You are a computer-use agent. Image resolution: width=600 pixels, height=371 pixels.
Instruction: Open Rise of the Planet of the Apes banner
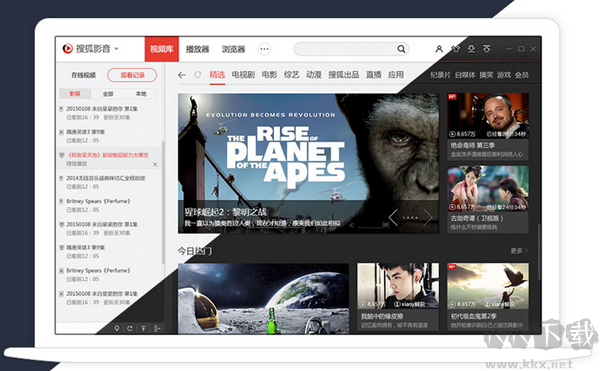coord(308,163)
